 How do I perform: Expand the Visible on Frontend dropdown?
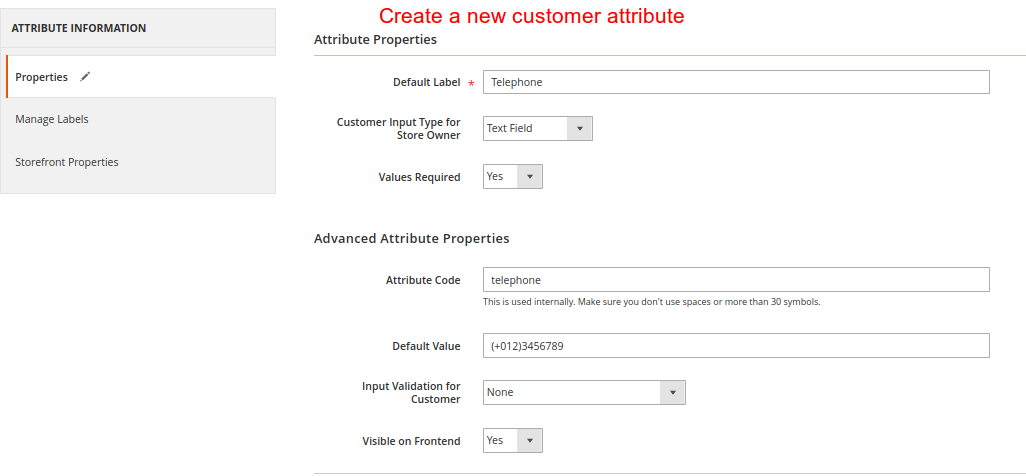512,441
